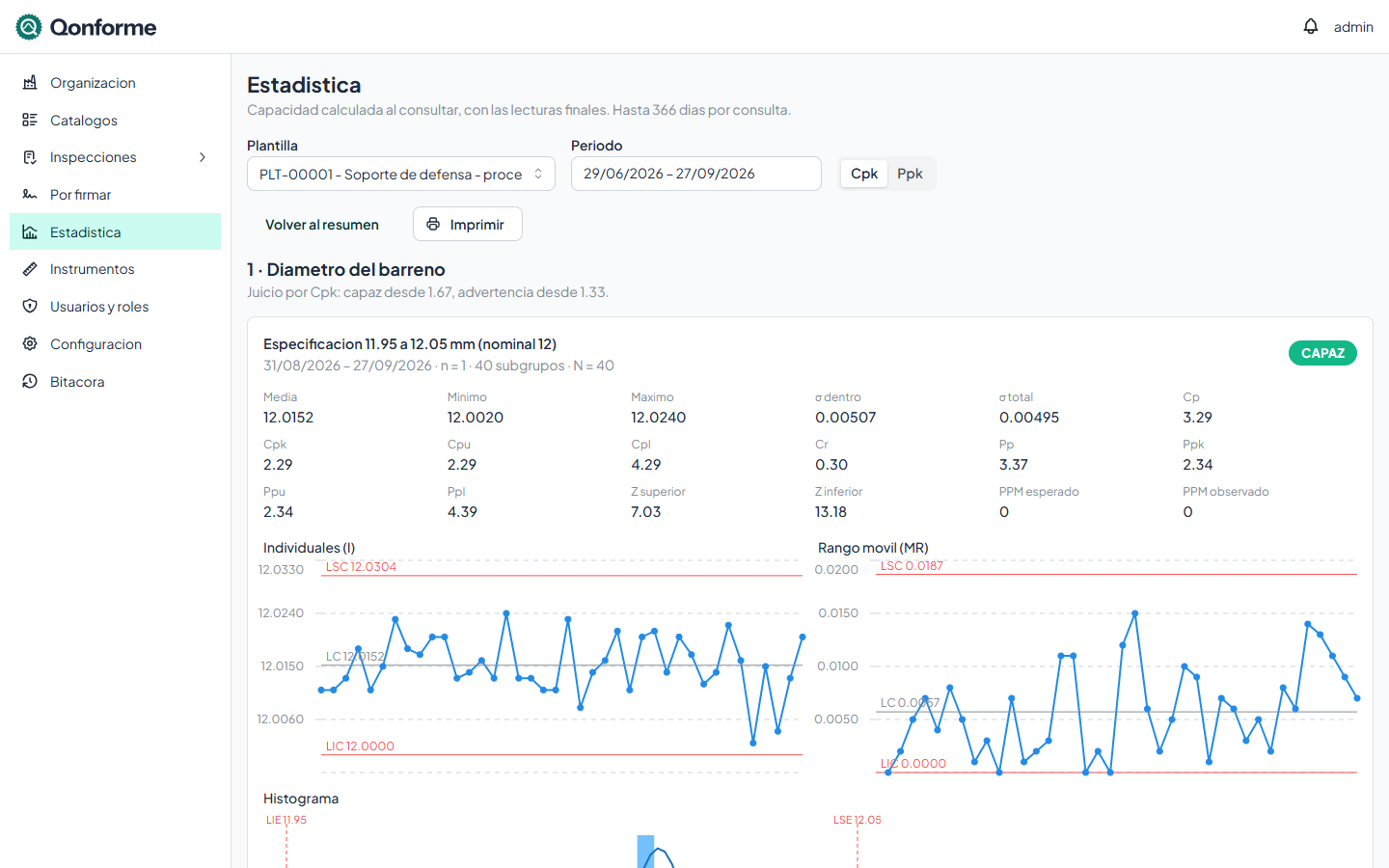The image size is (1389, 868).
Task: Click the Cp value 3.29
Action: pyautogui.click(x=1198, y=418)
